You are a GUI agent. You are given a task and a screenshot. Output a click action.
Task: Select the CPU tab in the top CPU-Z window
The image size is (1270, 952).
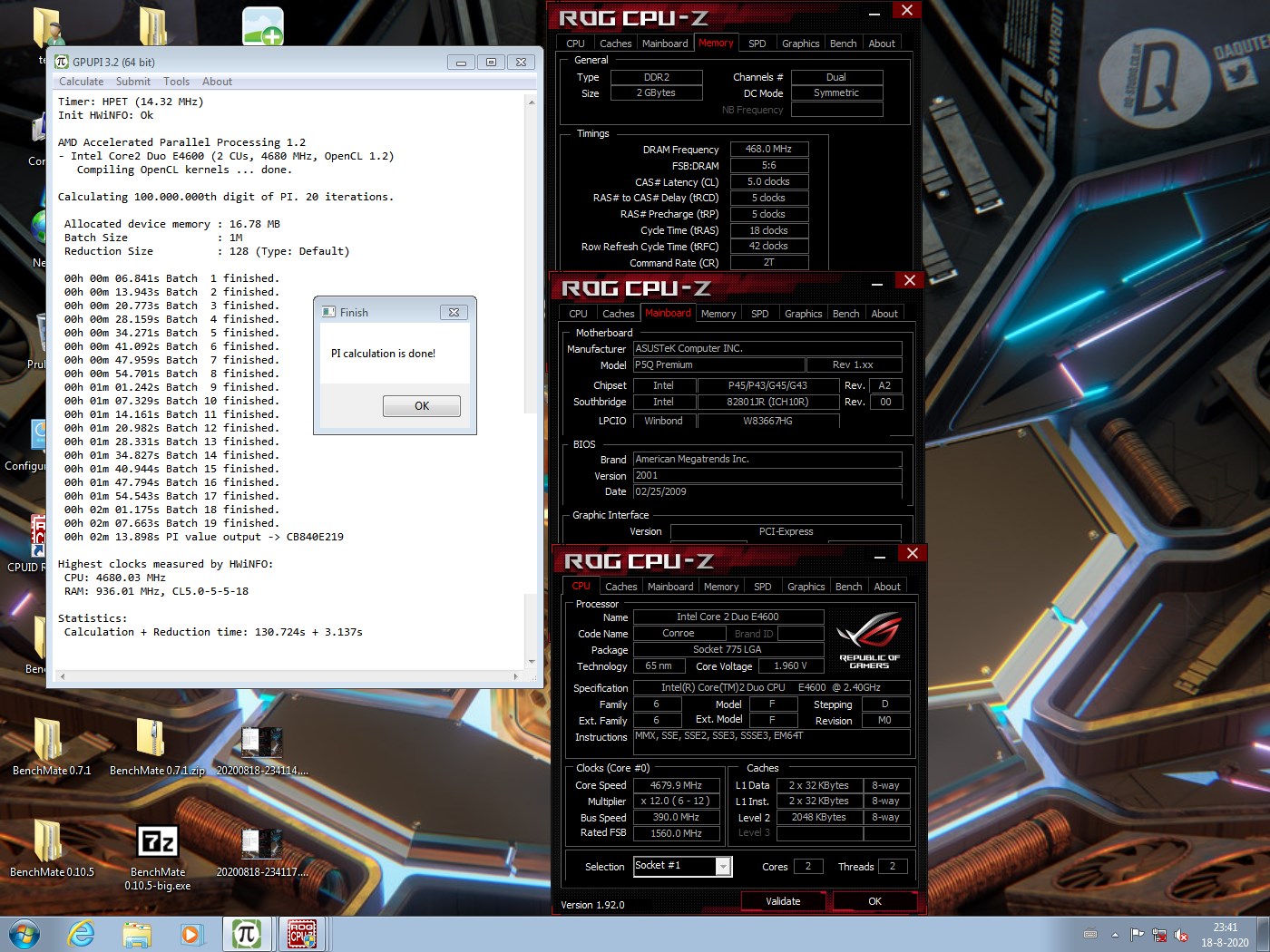click(x=576, y=44)
